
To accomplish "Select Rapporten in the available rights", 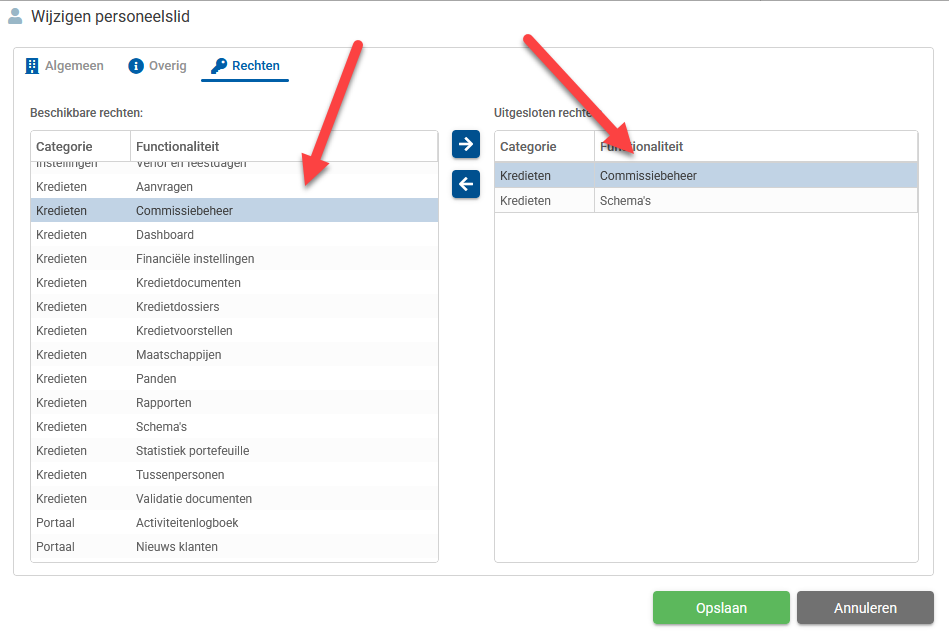I will 163,403.
